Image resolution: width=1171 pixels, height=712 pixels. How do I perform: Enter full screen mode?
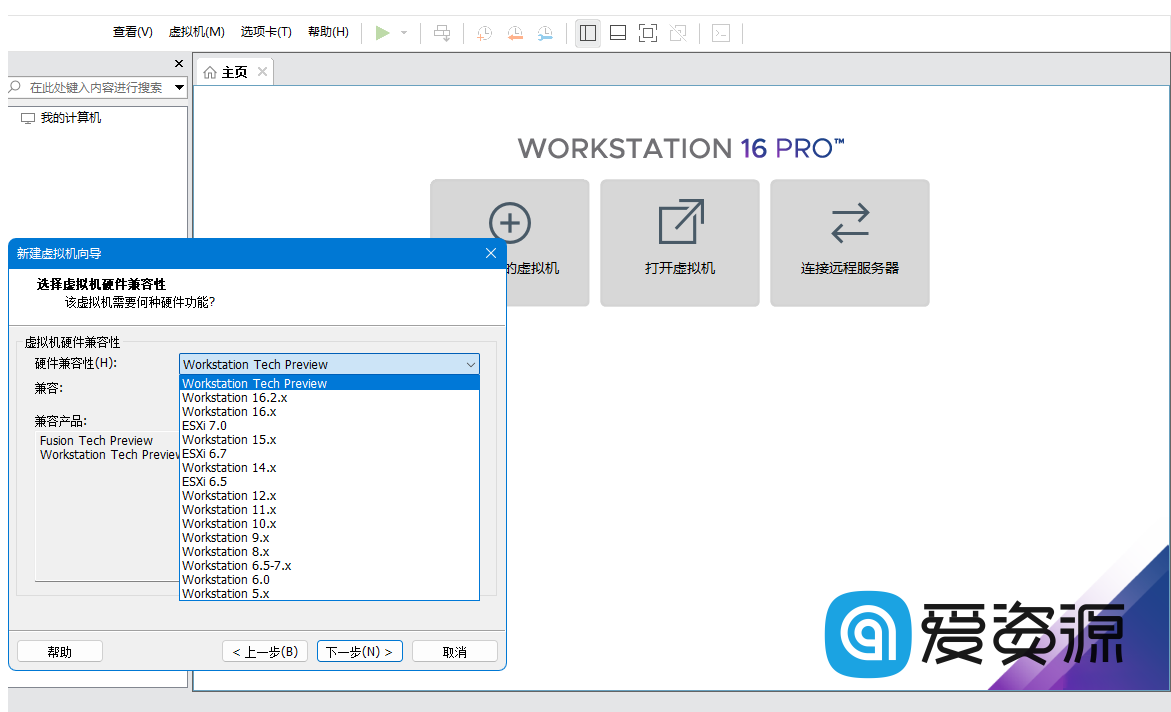pyautogui.click(x=647, y=33)
